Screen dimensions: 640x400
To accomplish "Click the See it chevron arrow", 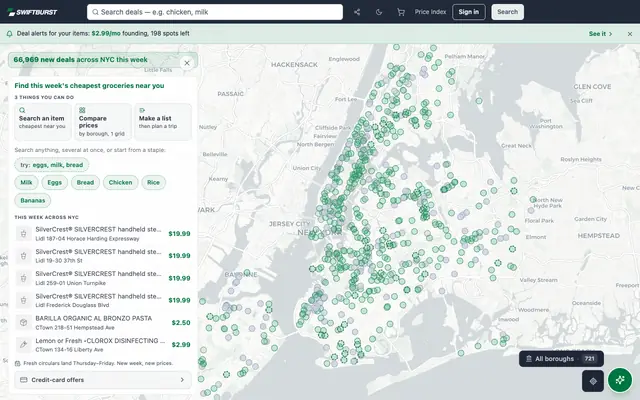I will click(x=611, y=34).
